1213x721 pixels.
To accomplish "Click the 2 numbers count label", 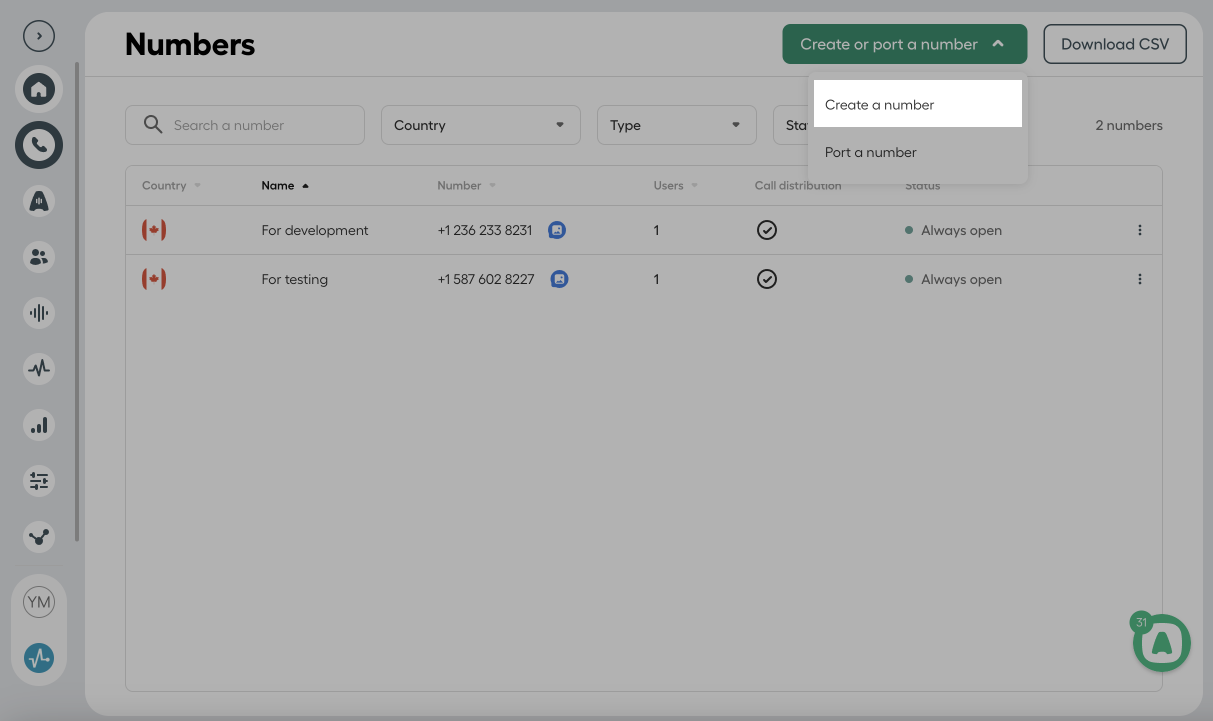I will pos(1129,125).
